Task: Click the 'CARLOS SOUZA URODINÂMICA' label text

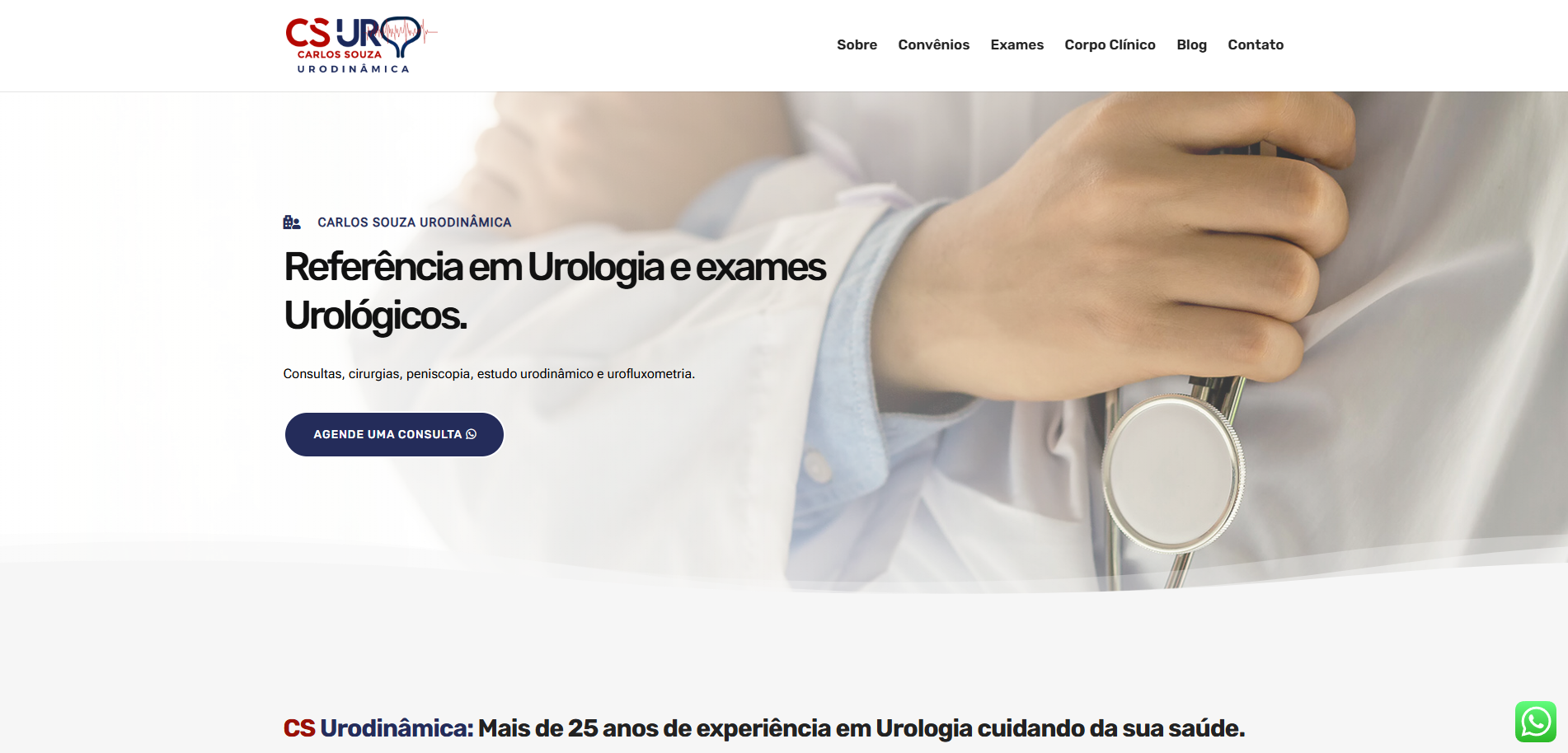Action: tap(414, 222)
